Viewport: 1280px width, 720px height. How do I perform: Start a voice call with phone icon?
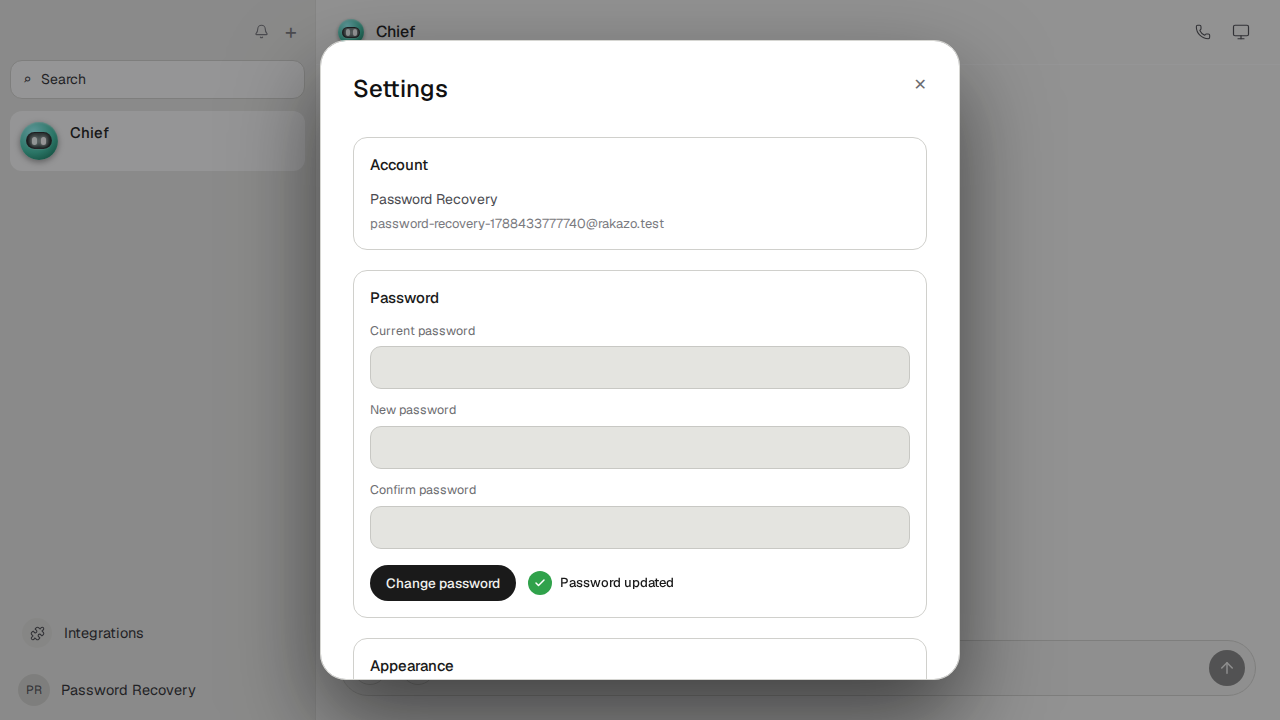pyautogui.click(x=1203, y=32)
